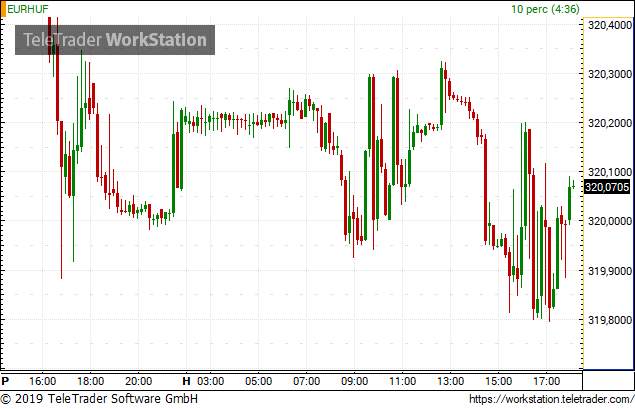Click the EURHUF symbol label
This screenshot has width=635, height=409.
[x=28, y=9]
